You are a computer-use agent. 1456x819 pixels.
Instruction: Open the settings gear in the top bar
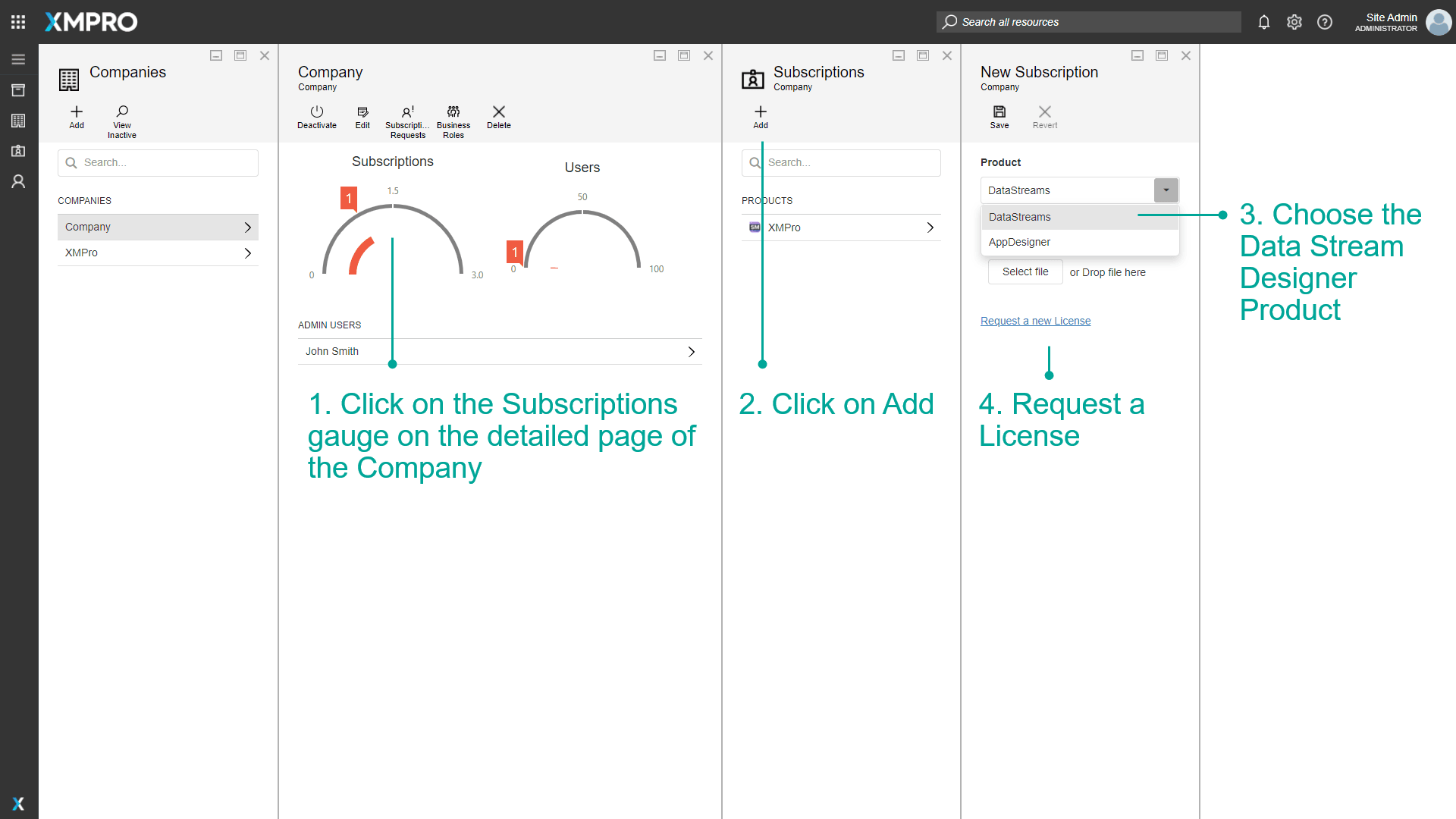point(1294,22)
